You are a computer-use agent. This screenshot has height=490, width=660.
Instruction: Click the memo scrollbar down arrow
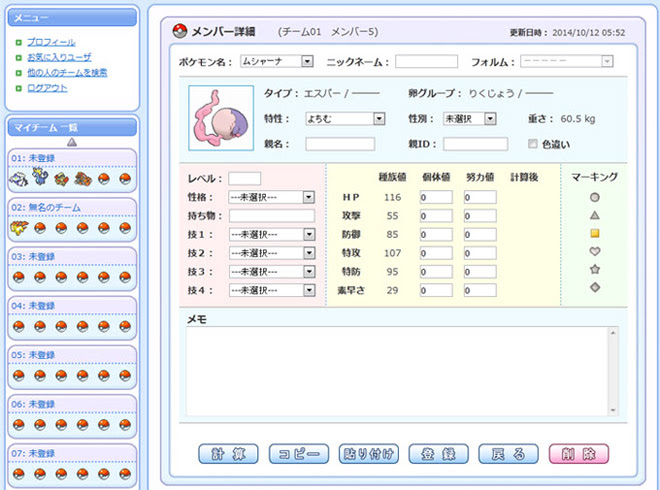613,410
